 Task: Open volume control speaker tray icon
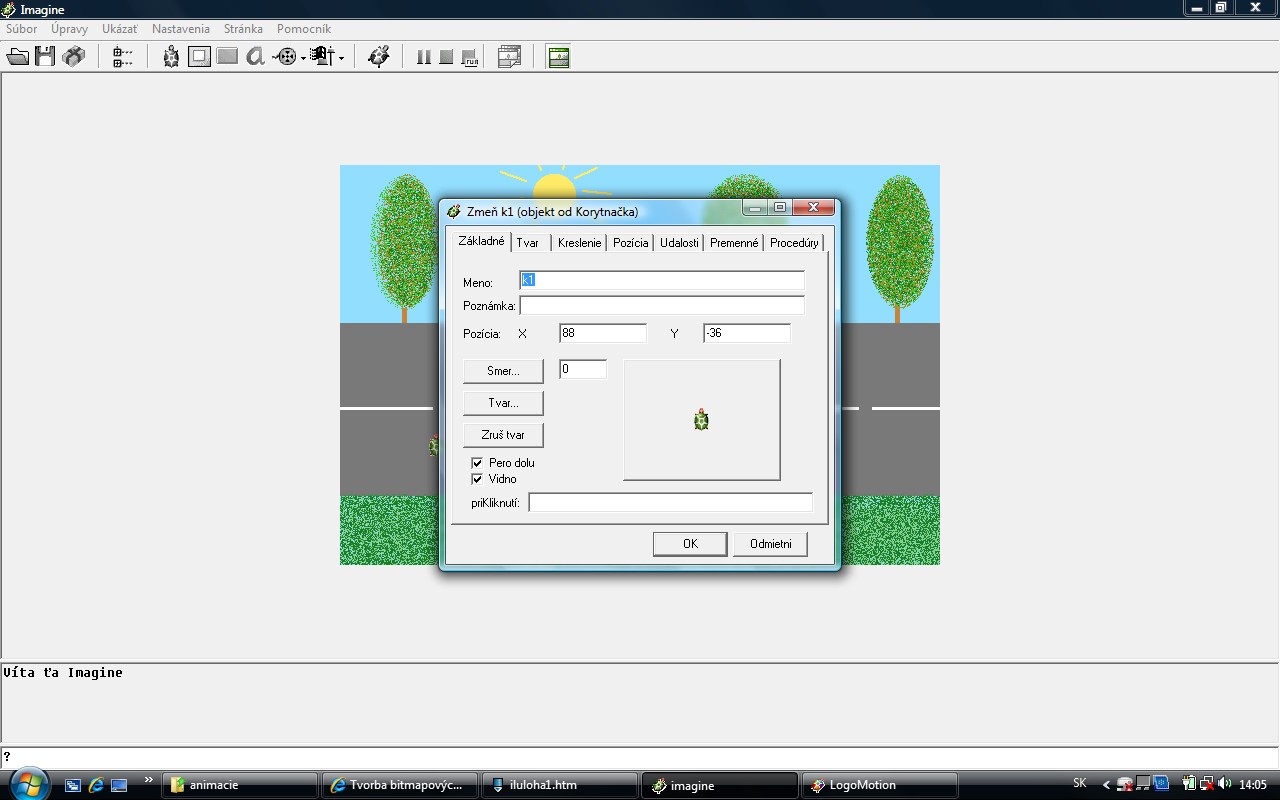click(x=1225, y=784)
